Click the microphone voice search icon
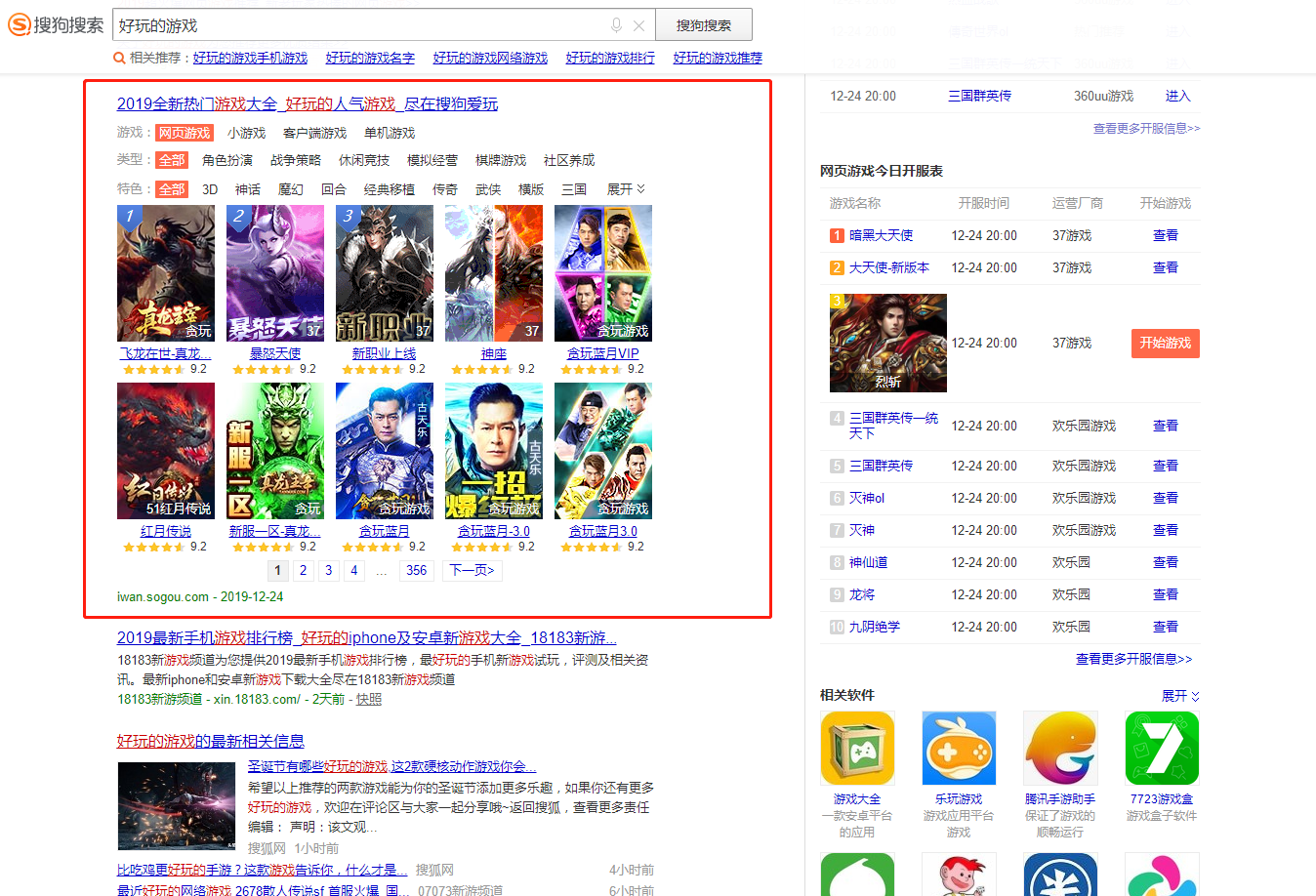 tap(616, 25)
